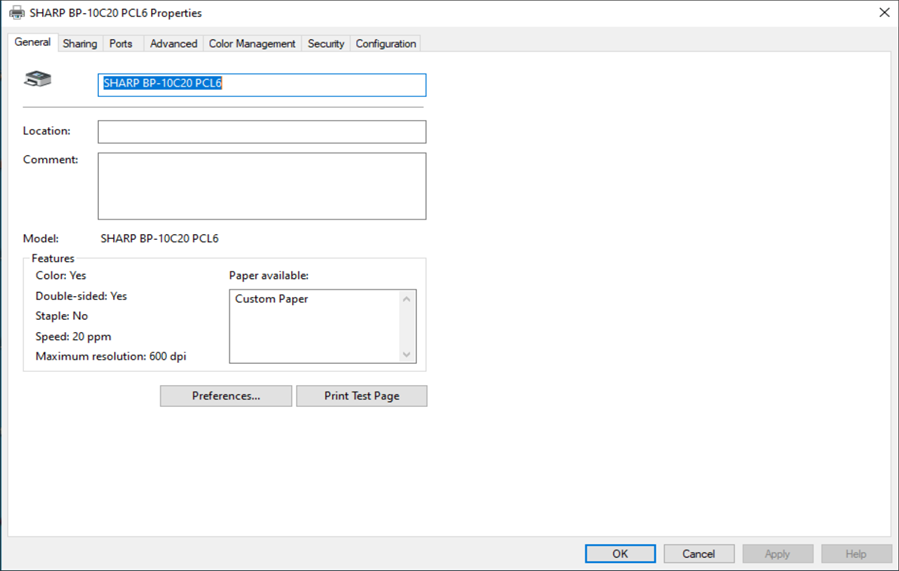The height and width of the screenshot is (571, 899).
Task: Click the 'Color: Yes' feature text
Action: [61, 276]
